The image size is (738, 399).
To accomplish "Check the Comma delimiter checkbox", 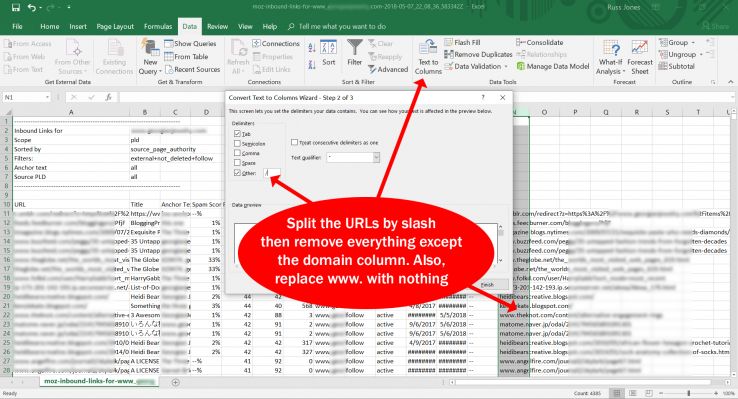I will click(x=237, y=153).
